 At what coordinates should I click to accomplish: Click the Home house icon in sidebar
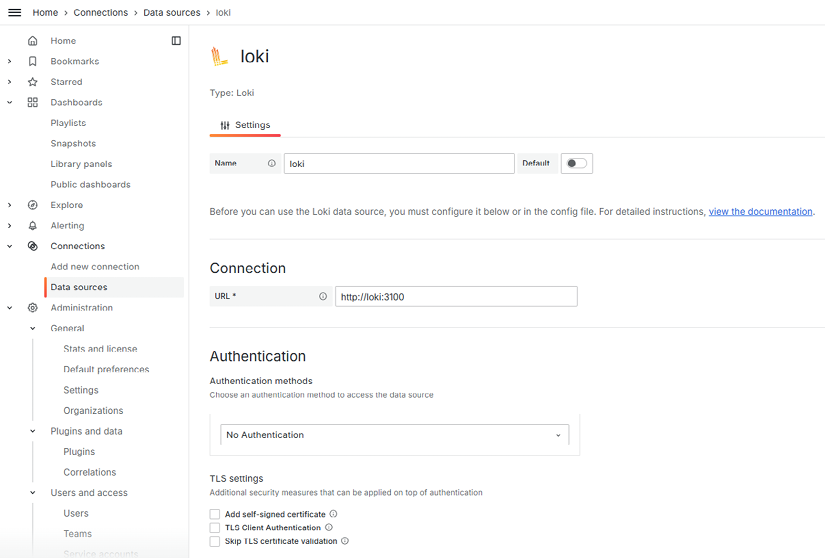click(x=33, y=40)
